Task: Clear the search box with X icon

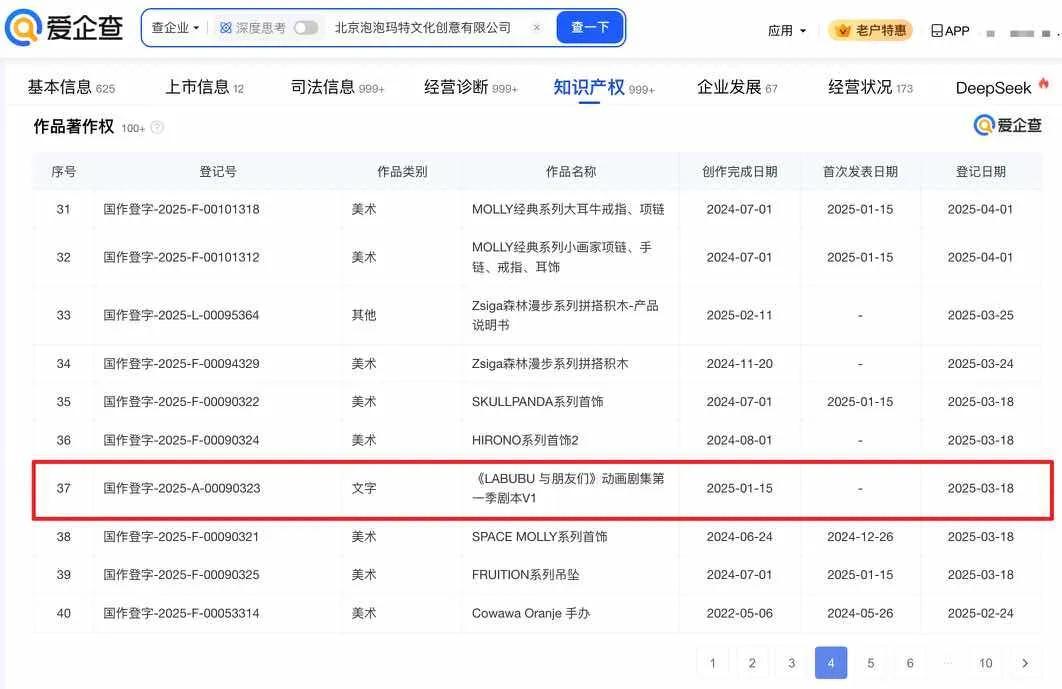Action: click(x=536, y=28)
